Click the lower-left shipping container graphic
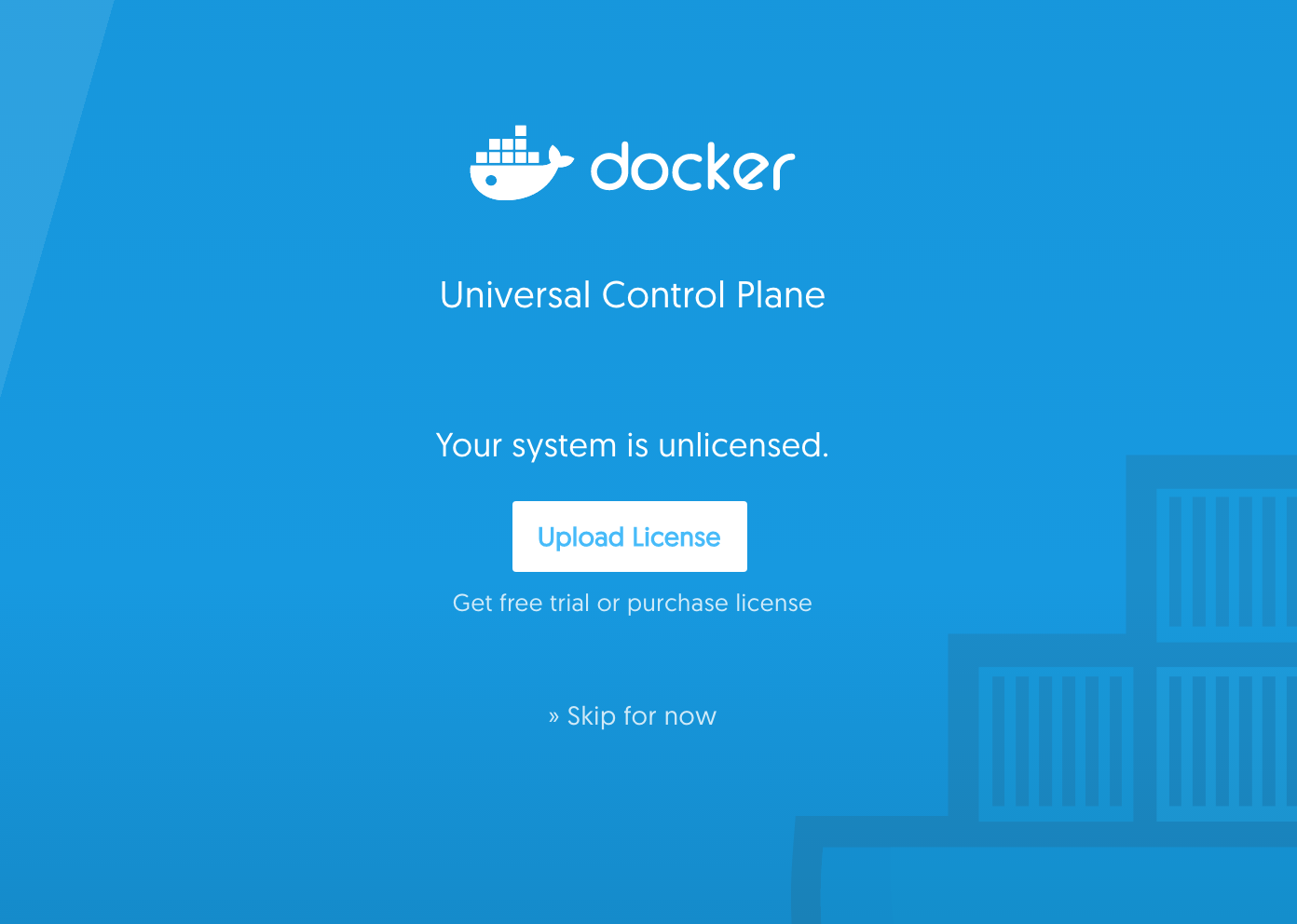The height and width of the screenshot is (924, 1297). pos(1056,743)
